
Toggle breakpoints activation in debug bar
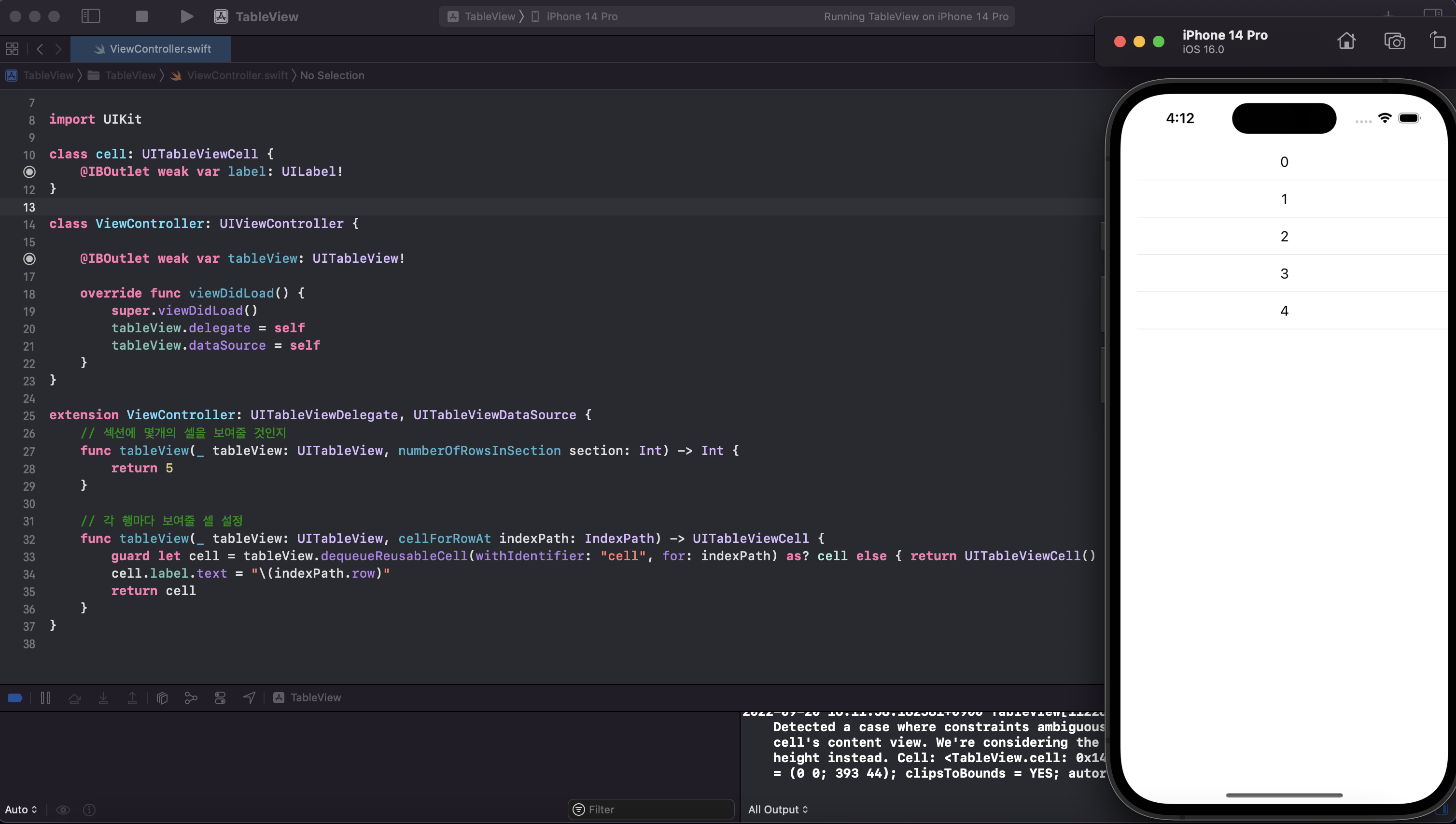15,698
